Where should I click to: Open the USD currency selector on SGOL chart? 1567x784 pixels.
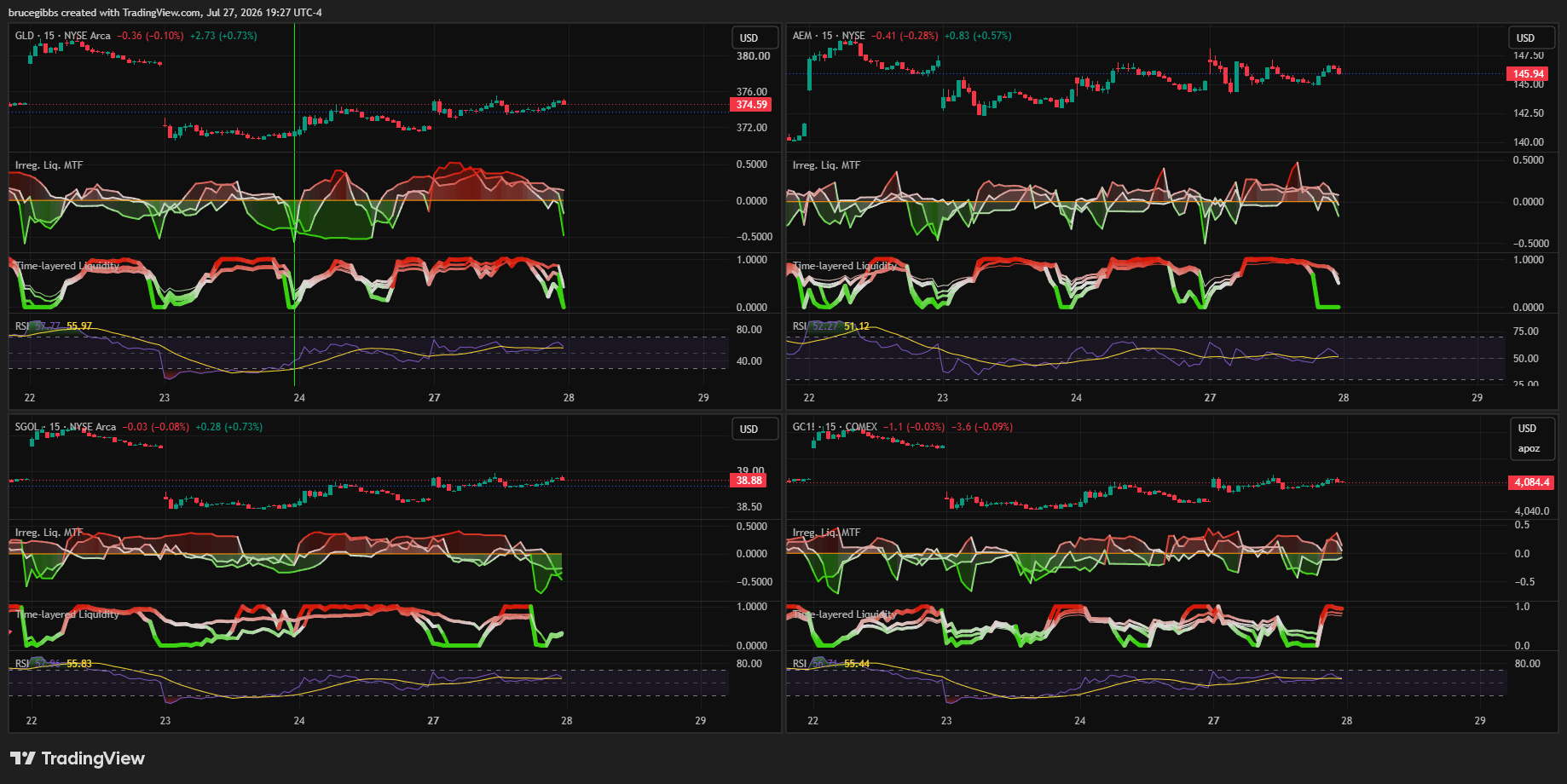tap(755, 429)
